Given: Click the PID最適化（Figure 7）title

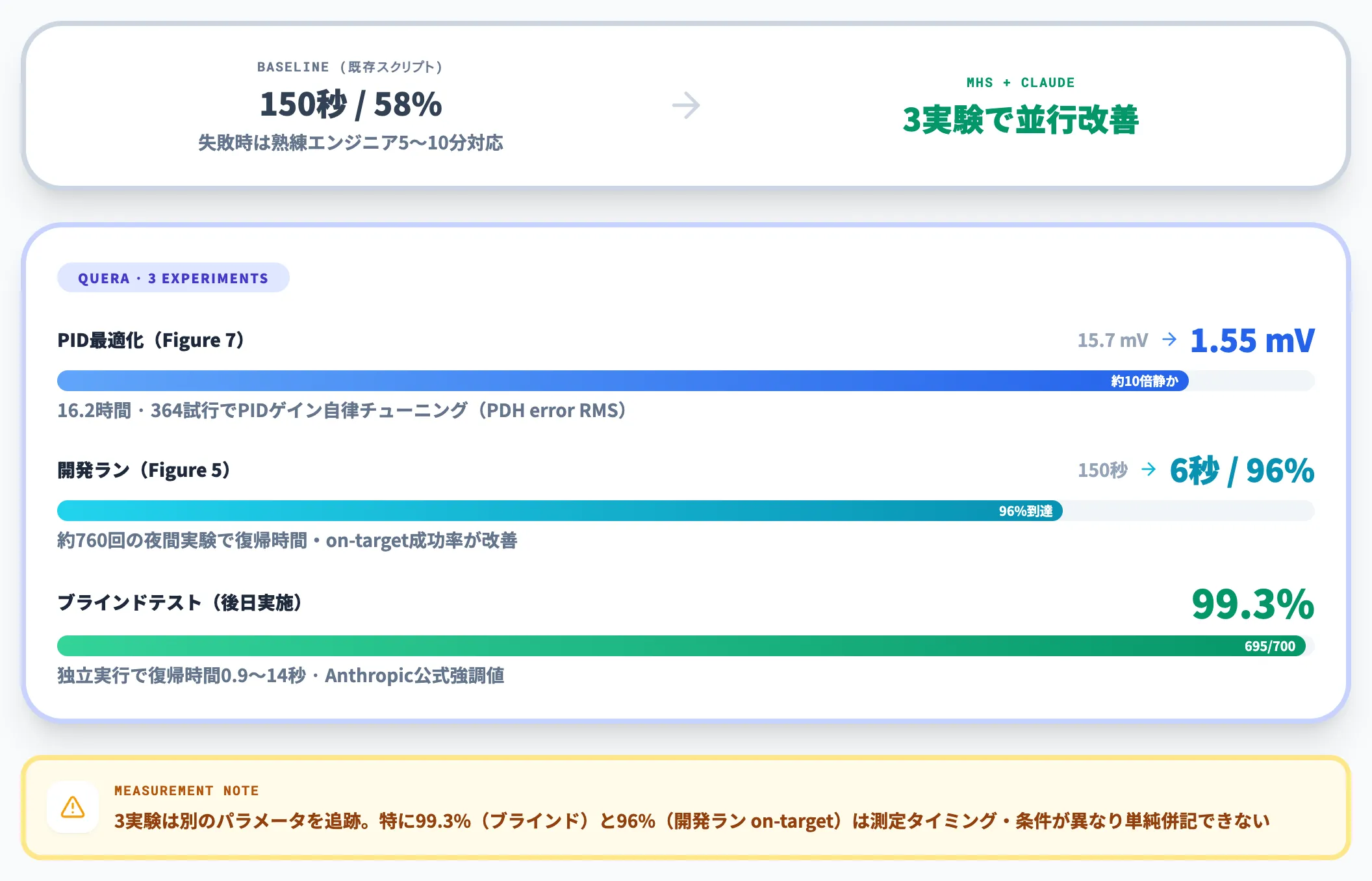Looking at the screenshot, I should [x=151, y=340].
